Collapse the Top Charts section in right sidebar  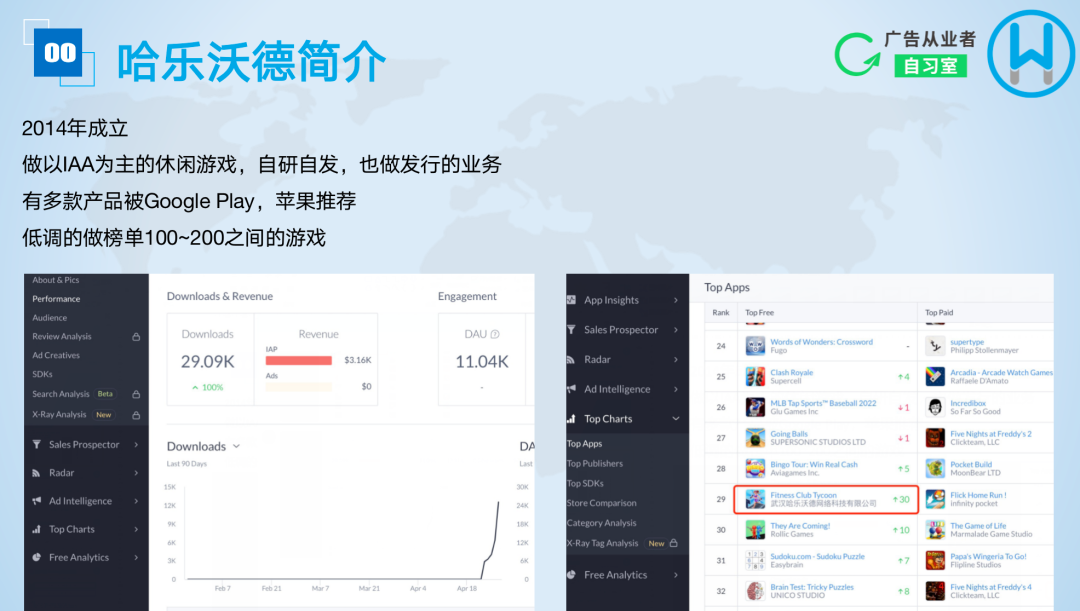[x=675, y=418]
